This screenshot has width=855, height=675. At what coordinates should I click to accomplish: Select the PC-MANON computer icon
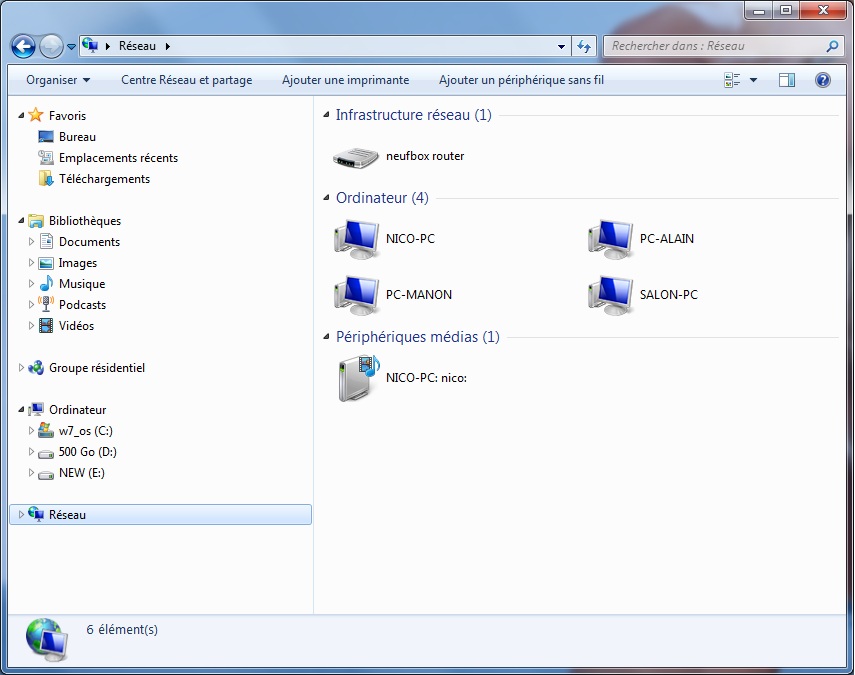click(356, 294)
